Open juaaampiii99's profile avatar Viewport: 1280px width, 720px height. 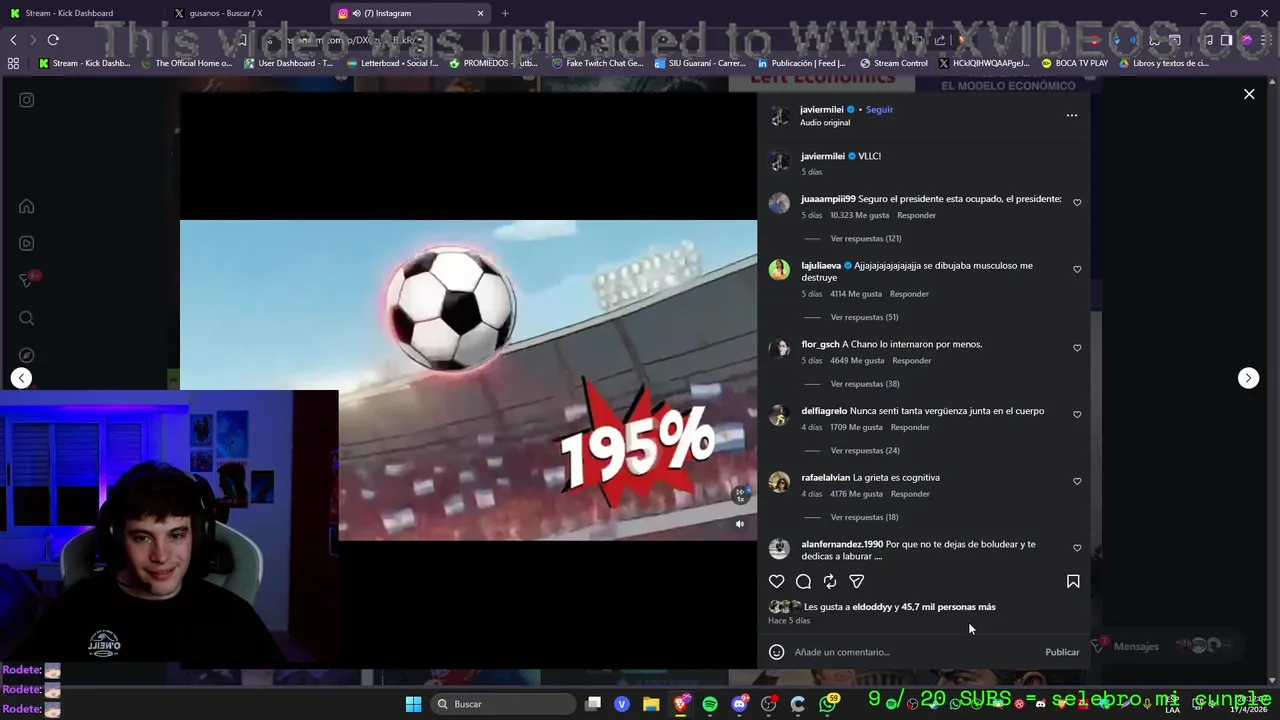[x=779, y=204]
